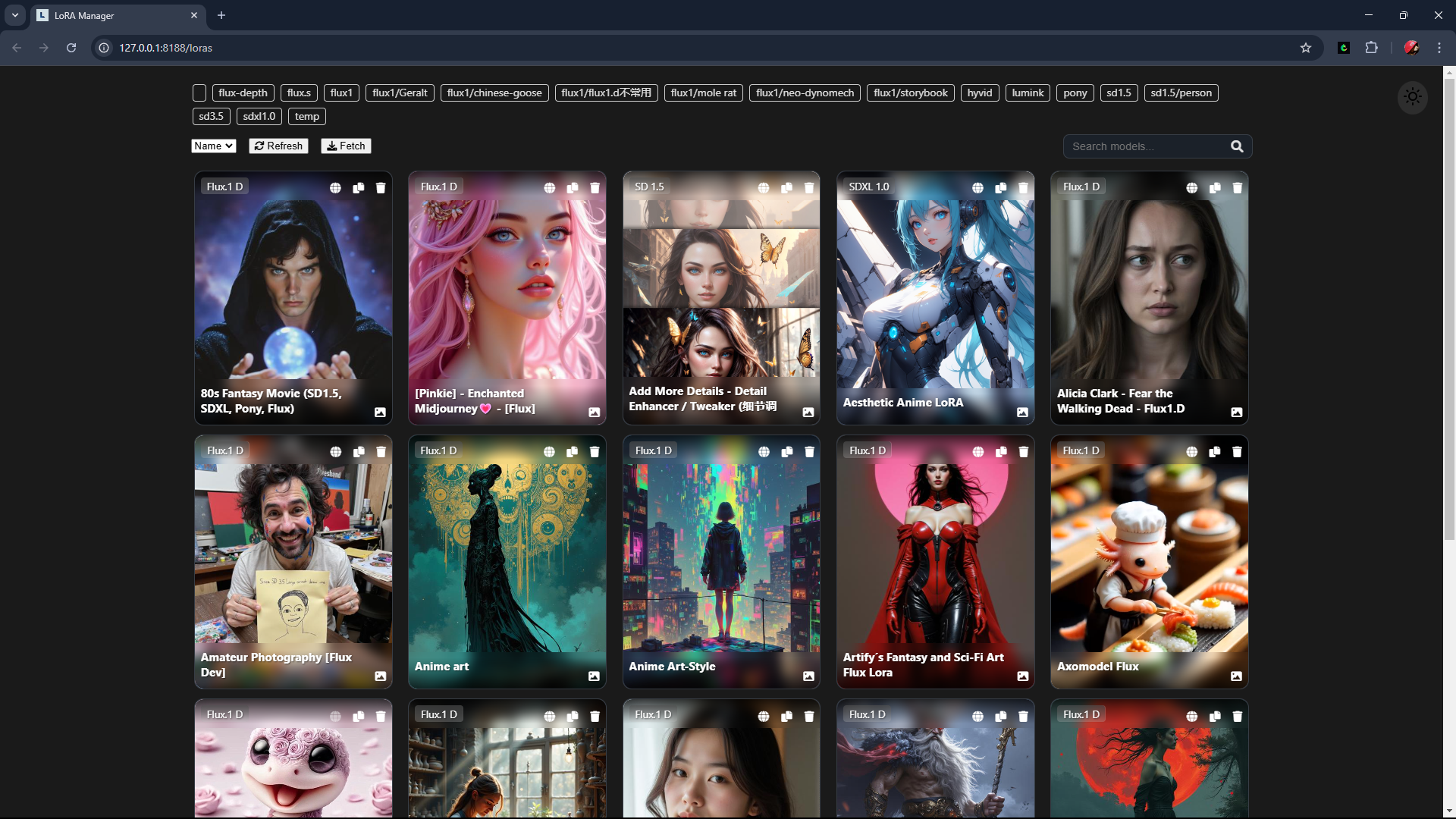This screenshot has height=819, width=1456.
Task: Select the sd1.5/person folder tag
Action: tap(1181, 93)
